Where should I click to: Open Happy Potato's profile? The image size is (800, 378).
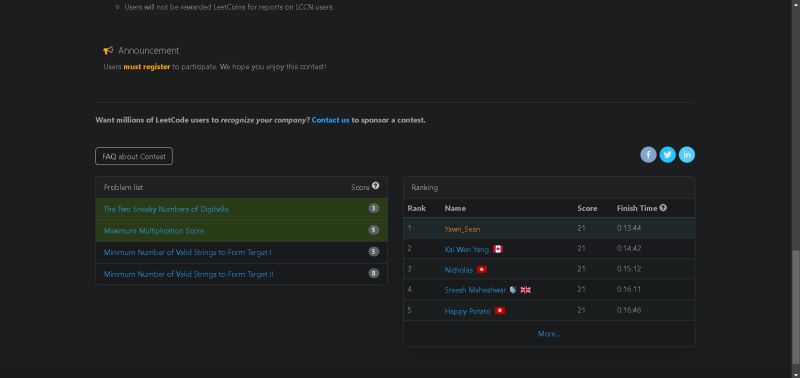pyautogui.click(x=467, y=311)
